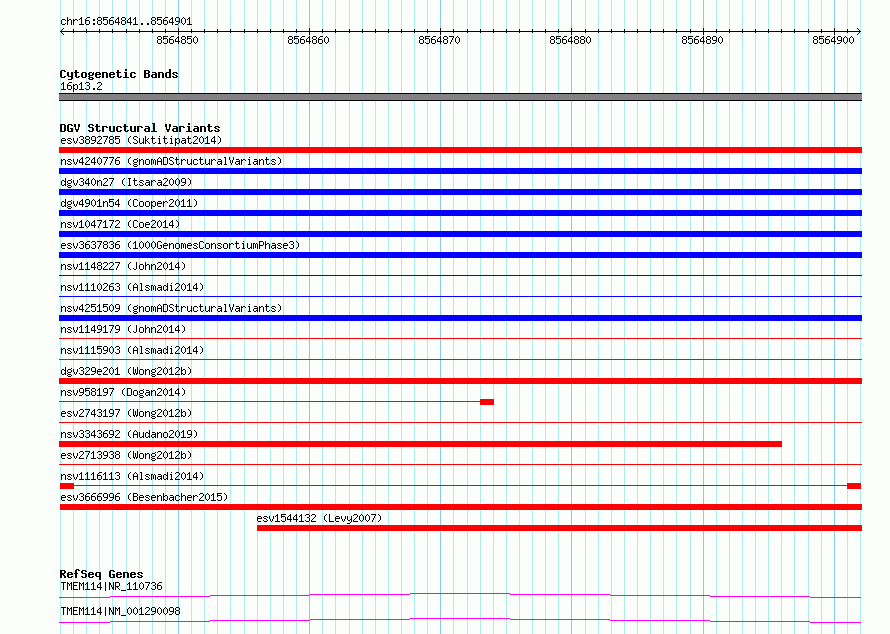The height and width of the screenshot is (634, 890).
Task: Click the thin blue line of nsv1110263
Action: pyautogui.click(x=460, y=297)
